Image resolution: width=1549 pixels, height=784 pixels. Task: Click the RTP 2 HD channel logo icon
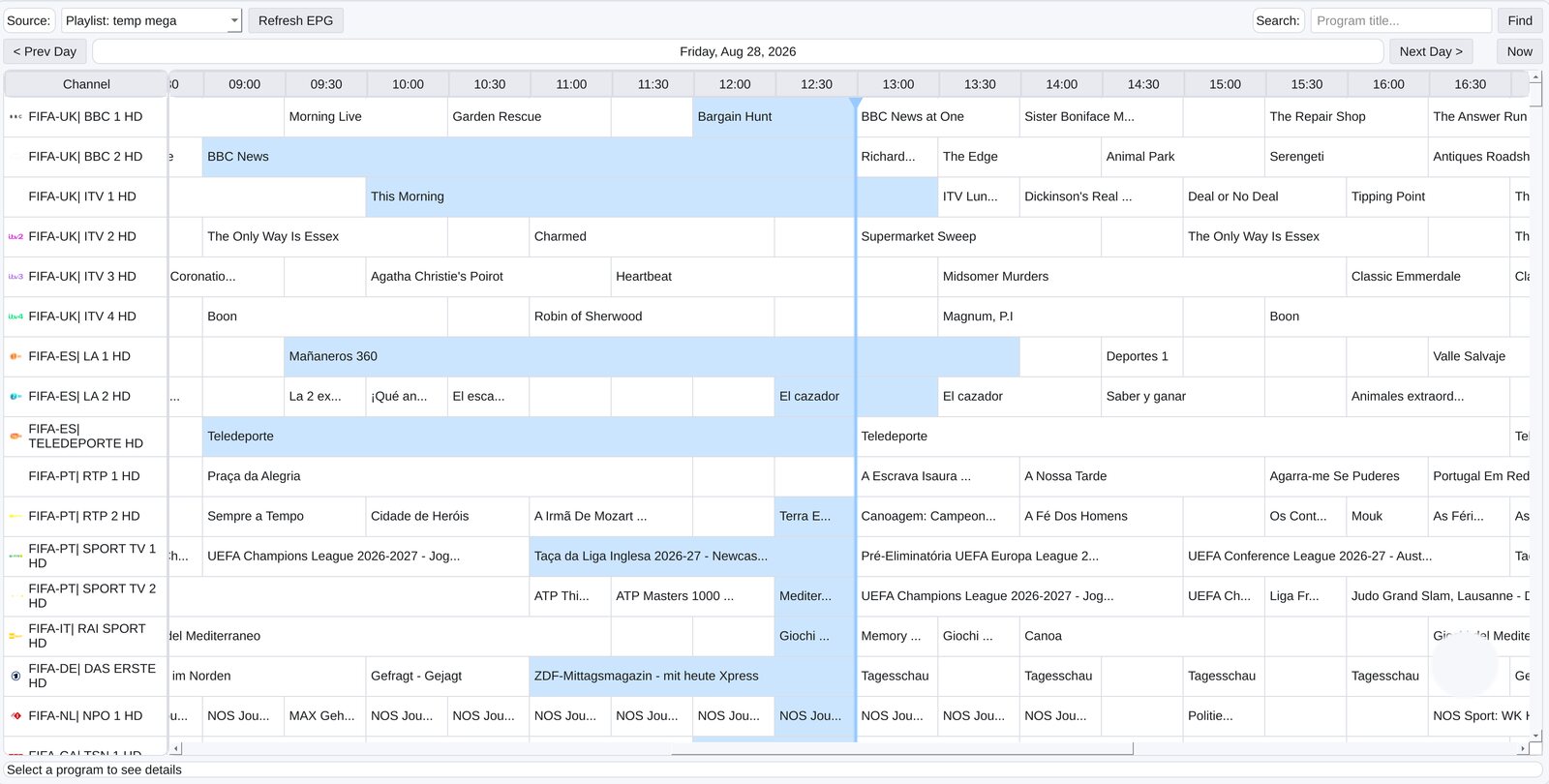[15, 516]
